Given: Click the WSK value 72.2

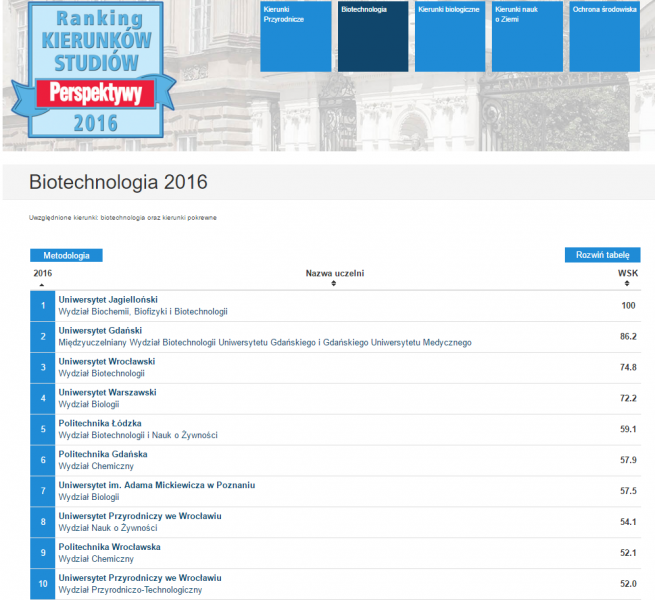Looking at the screenshot, I should click(628, 398).
